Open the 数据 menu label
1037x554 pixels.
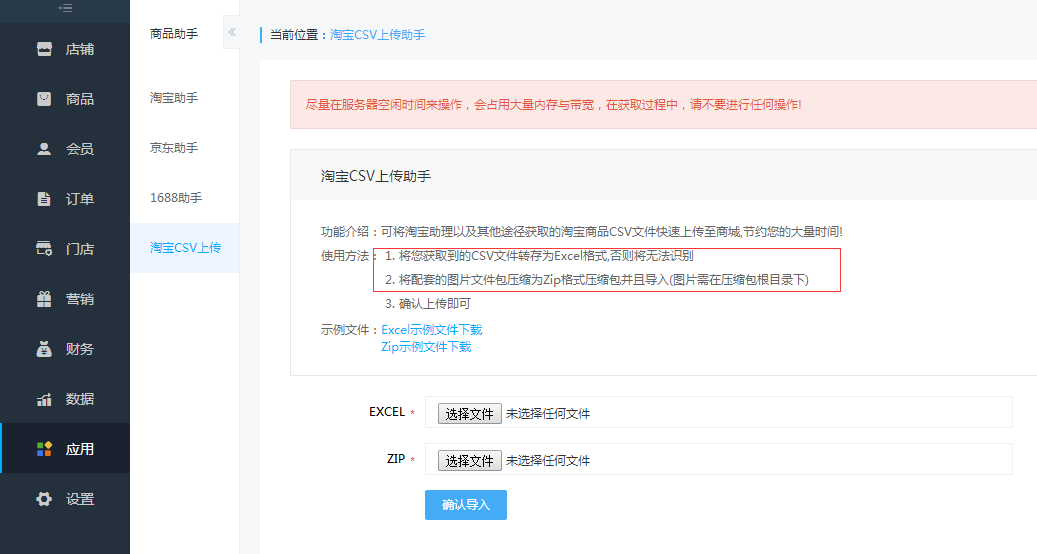coord(79,399)
